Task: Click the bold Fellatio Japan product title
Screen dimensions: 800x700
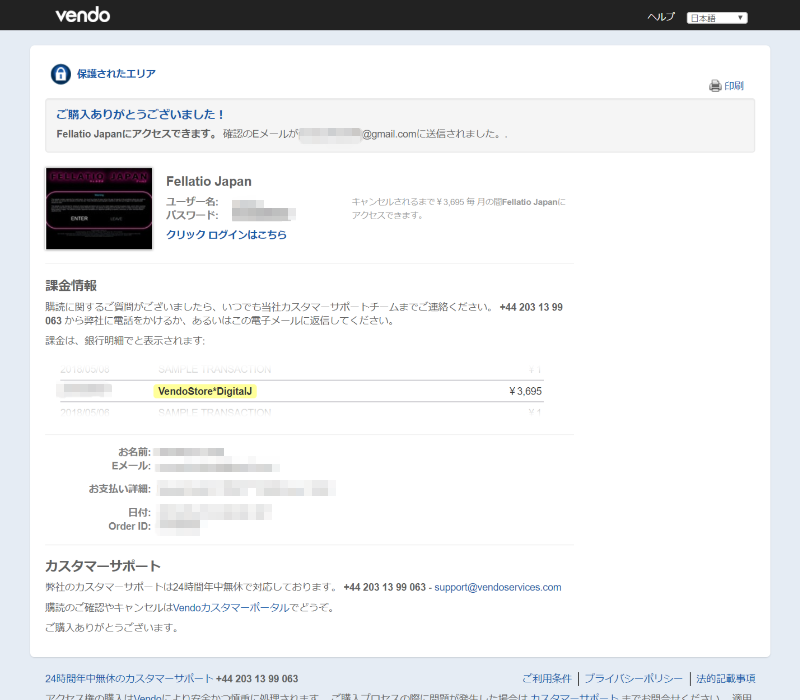Action: (x=209, y=182)
